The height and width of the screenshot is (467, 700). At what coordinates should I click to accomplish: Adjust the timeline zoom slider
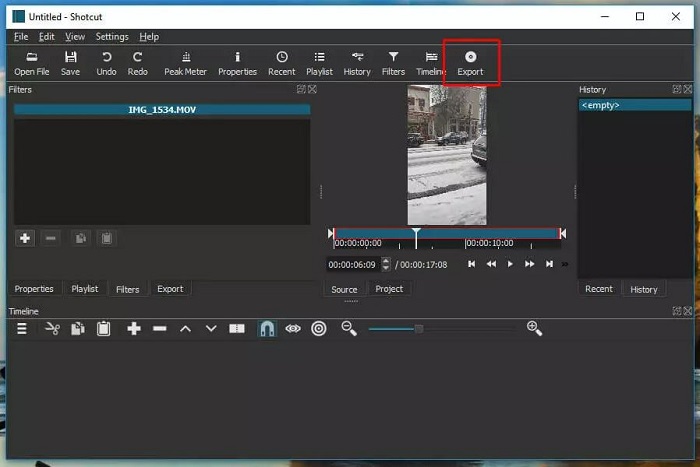[419, 328]
